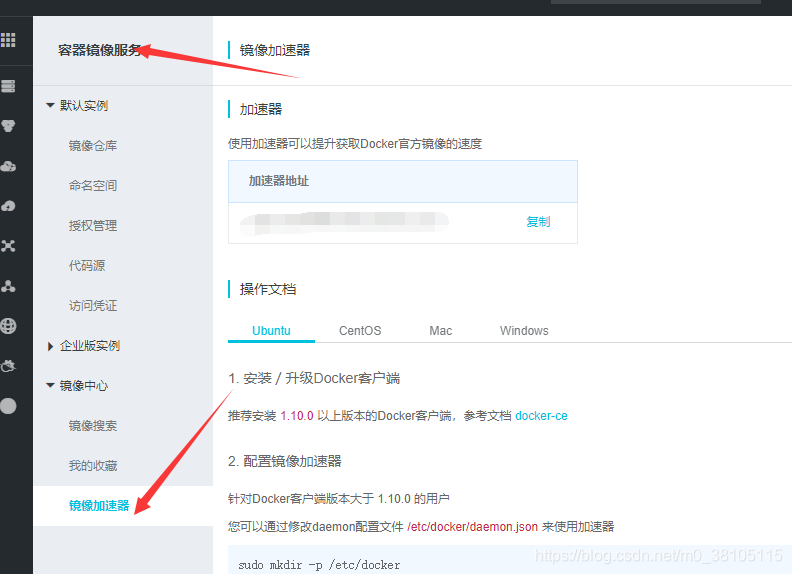Viewport: 792px width, 574px height.
Task: Open 镜像仓库 in the sidebar
Action: [93, 146]
